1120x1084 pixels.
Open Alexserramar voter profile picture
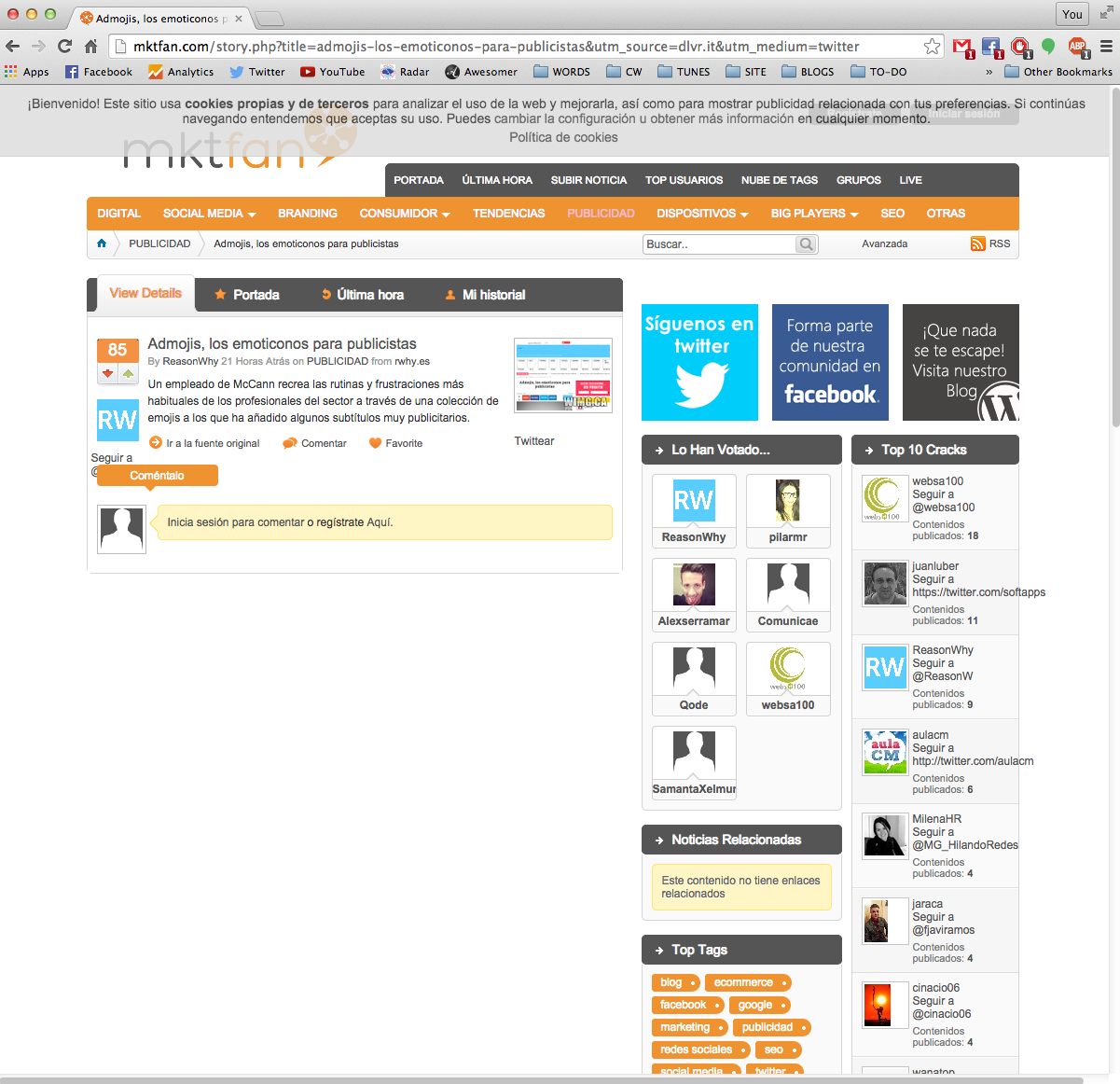pyautogui.click(x=694, y=585)
